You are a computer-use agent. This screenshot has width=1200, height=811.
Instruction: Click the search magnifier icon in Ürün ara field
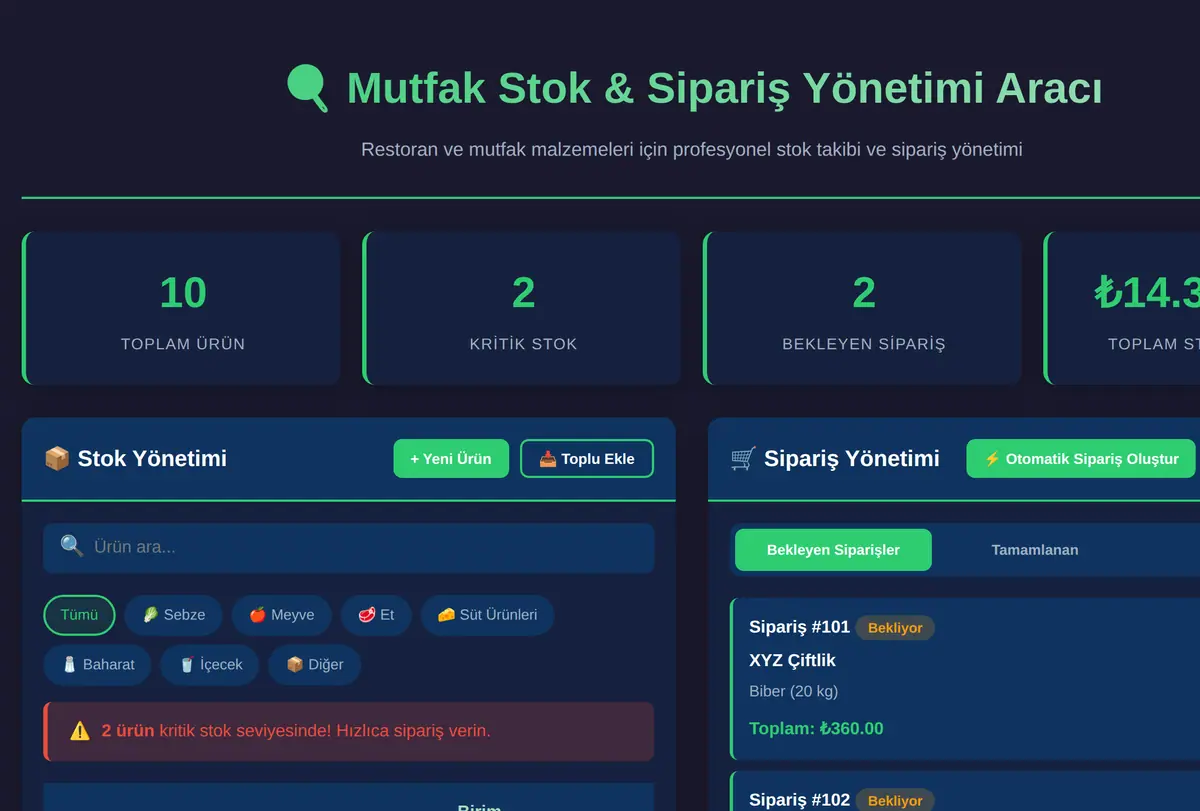tap(72, 546)
